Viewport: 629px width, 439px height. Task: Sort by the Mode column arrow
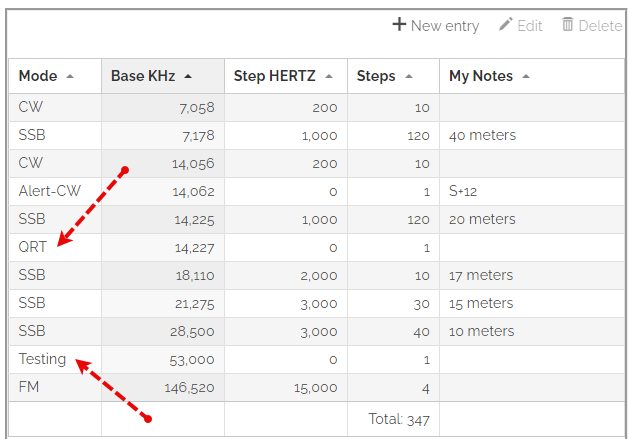point(70,76)
